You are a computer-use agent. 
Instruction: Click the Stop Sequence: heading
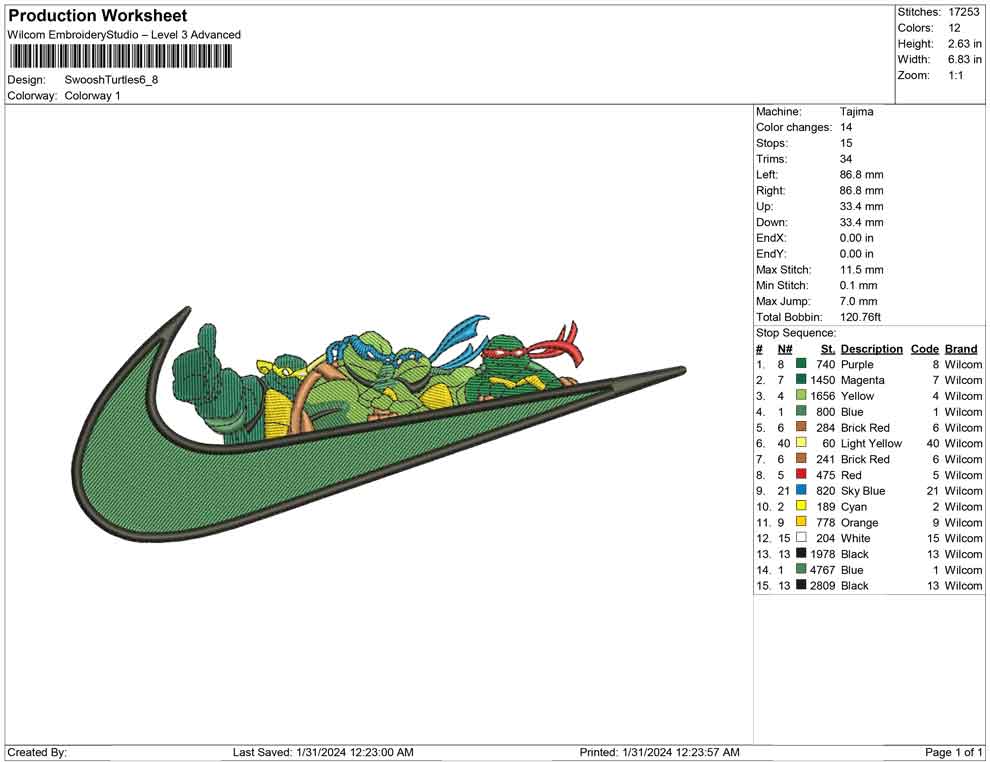pyautogui.click(x=796, y=333)
